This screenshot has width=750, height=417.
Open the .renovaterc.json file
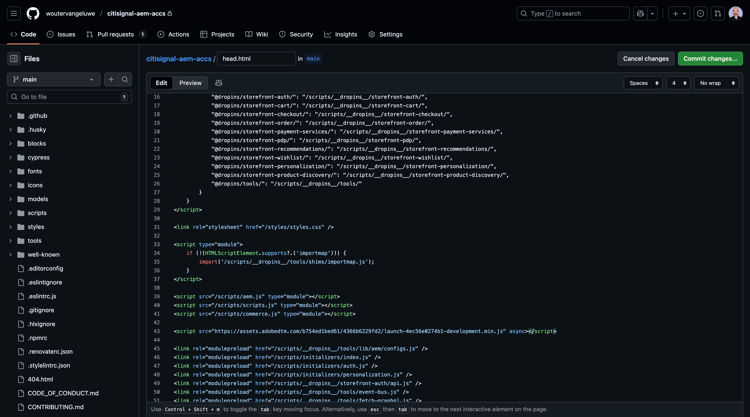[50, 351]
